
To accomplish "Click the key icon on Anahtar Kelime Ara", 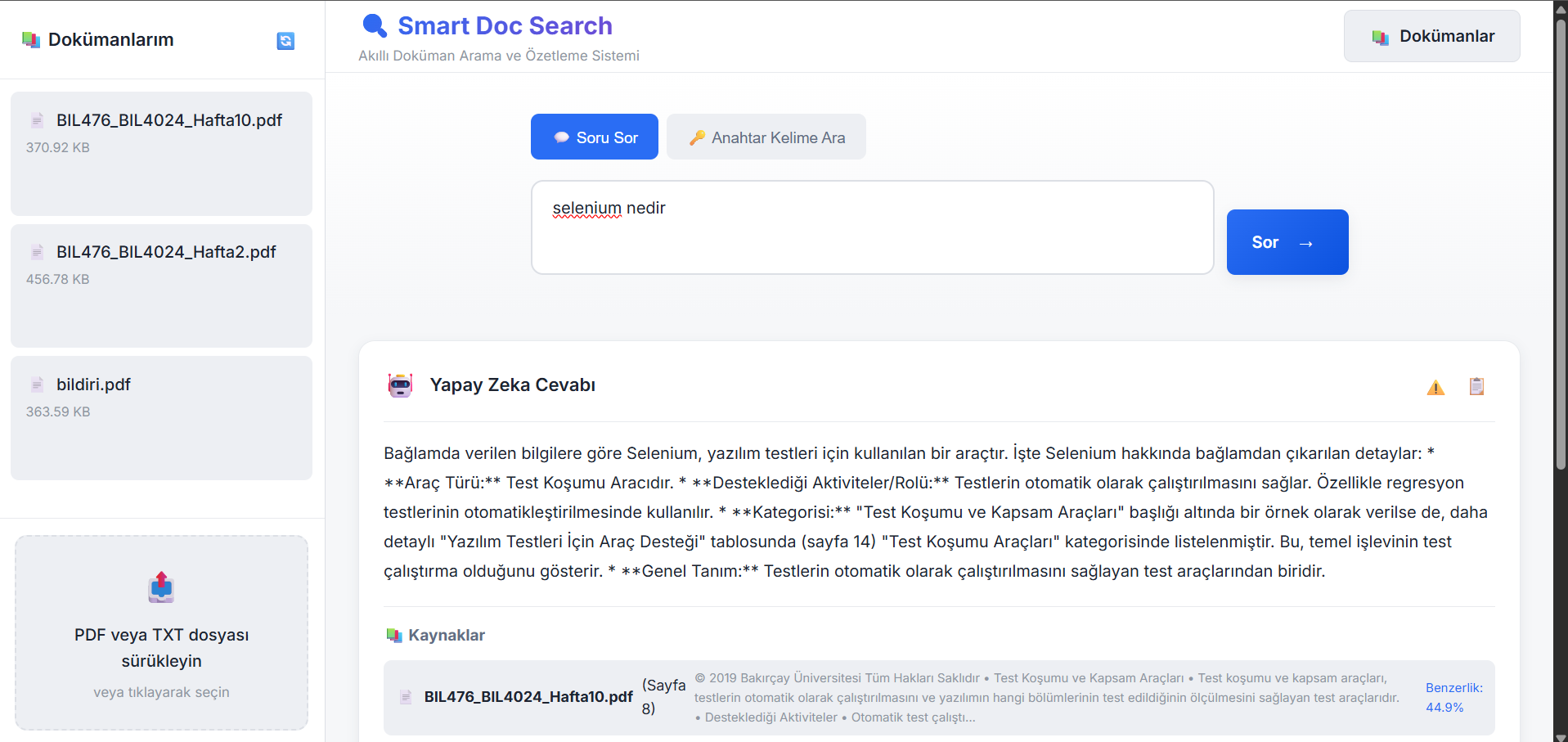I will 696,137.
